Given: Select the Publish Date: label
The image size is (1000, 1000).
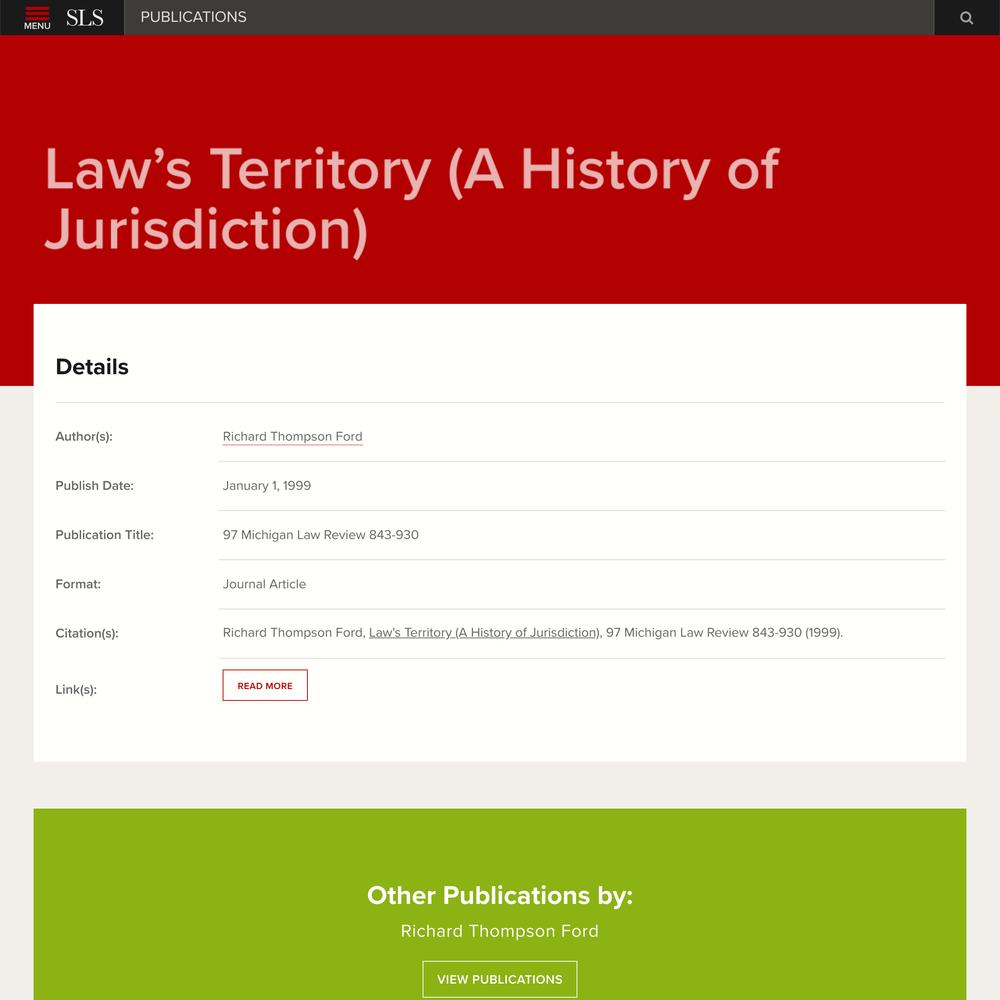Looking at the screenshot, I should pos(94,486).
